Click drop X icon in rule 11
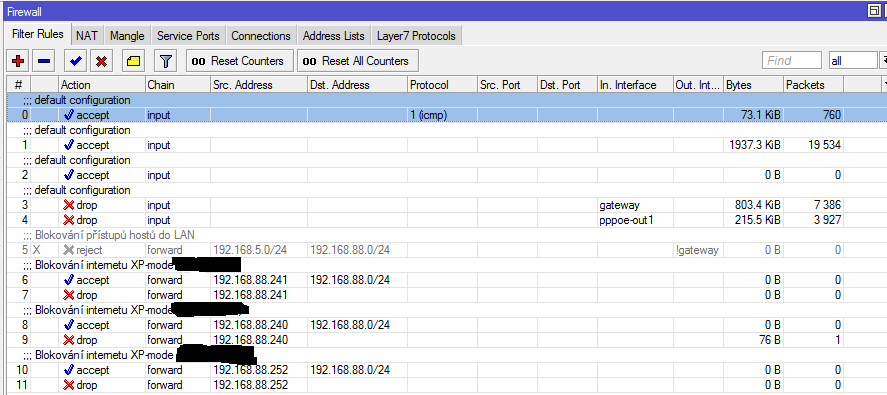The image size is (887, 395). 68,385
